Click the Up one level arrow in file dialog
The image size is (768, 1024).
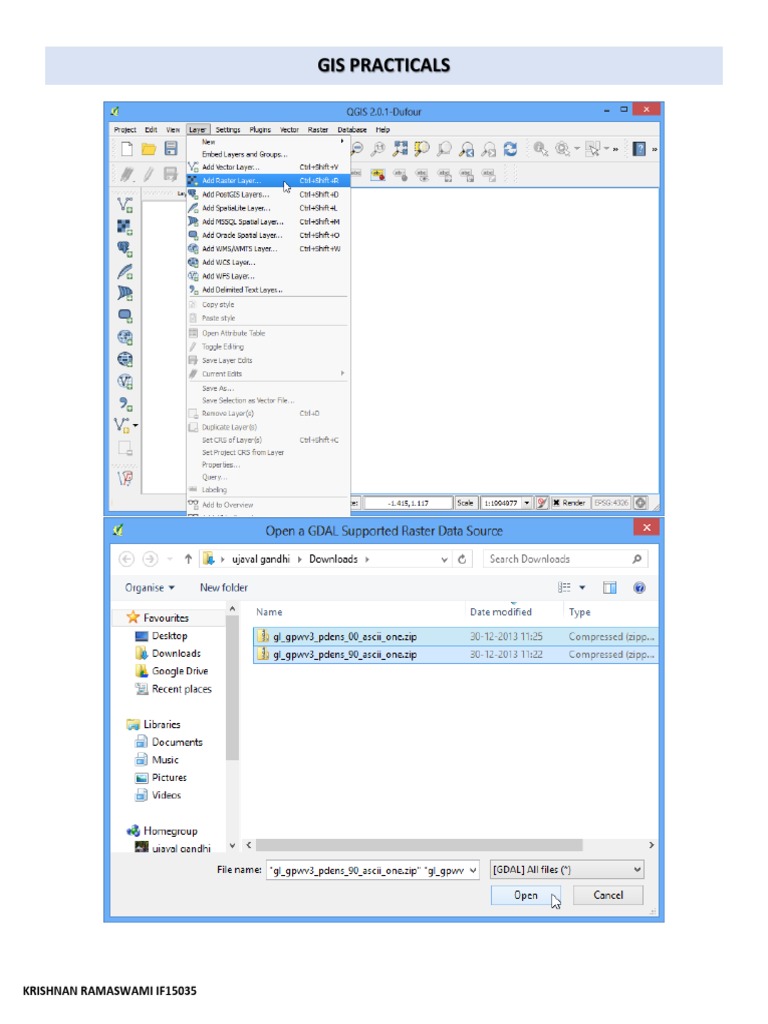[188, 559]
